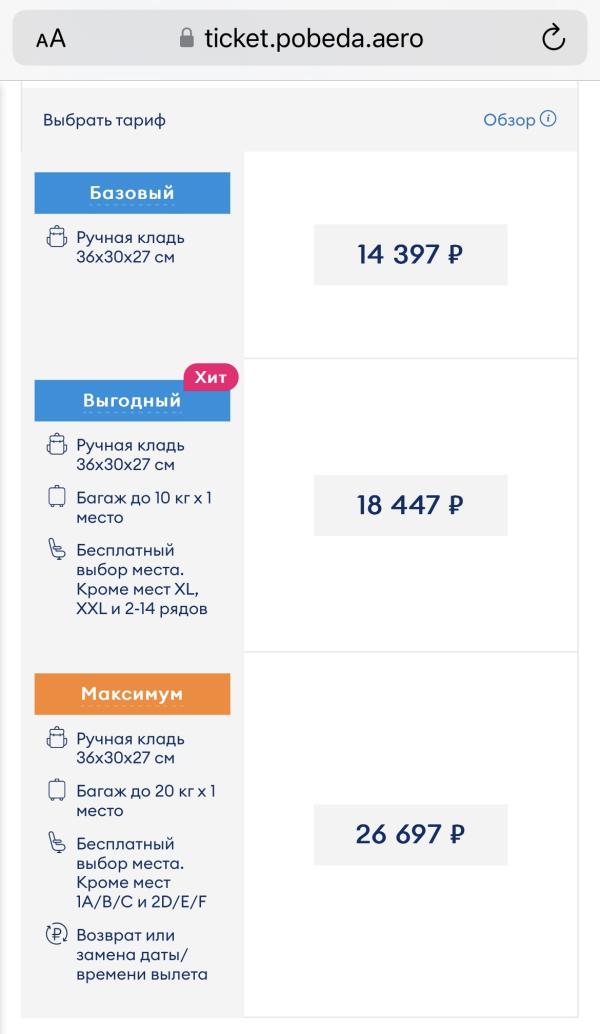Viewport: 600px width, 1034px height.
Task: Select the 14 397 ₽ price
Action: [x=410, y=254]
